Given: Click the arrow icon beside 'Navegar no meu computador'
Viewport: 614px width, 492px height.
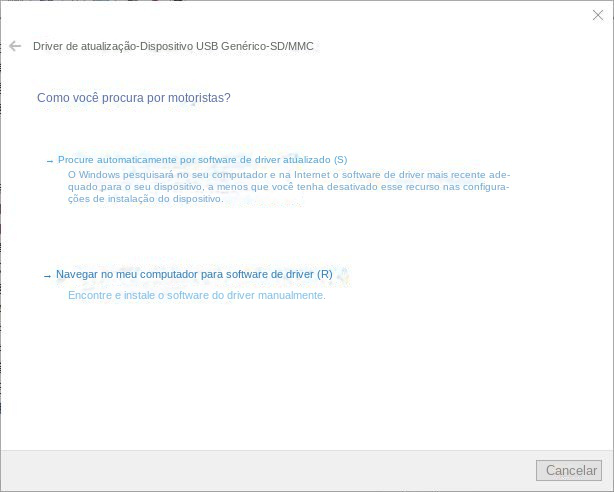Looking at the screenshot, I should 47,277.
